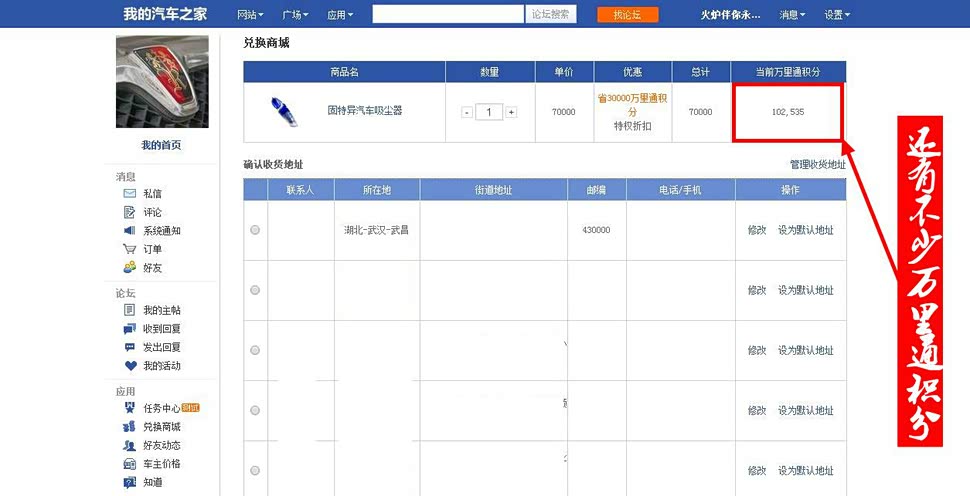The image size is (970, 496).
Task: Open 私信 text link in sidebar
Action: [153, 194]
